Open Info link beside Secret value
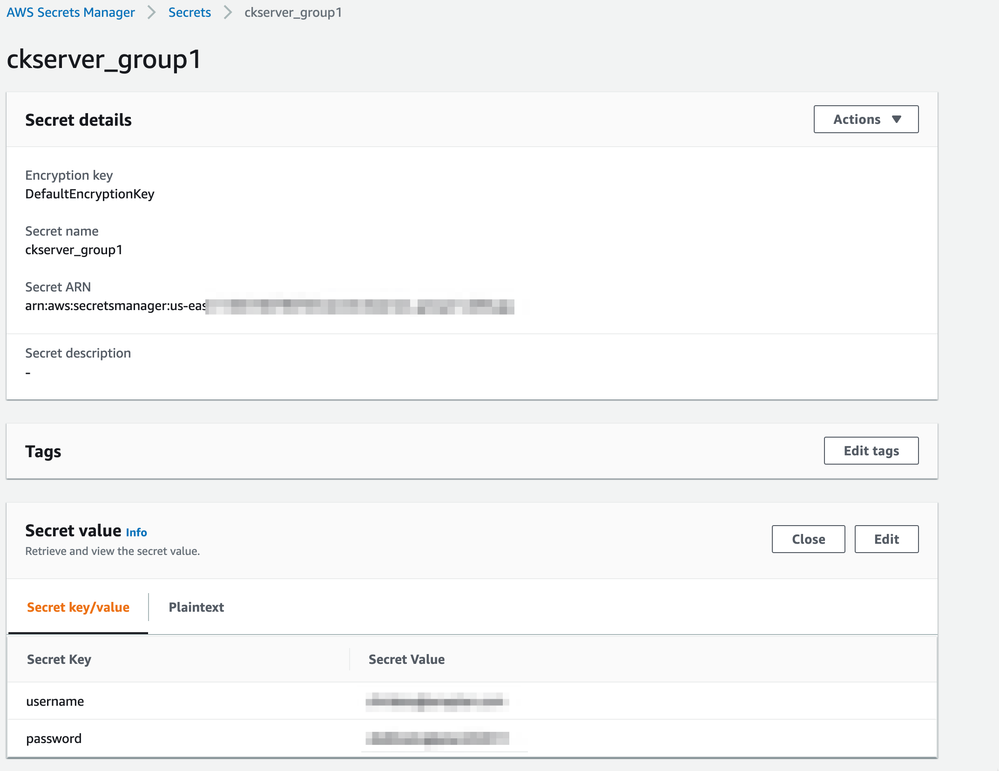The height and width of the screenshot is (771, 999). pyautogui.click(x=136, y=532)
